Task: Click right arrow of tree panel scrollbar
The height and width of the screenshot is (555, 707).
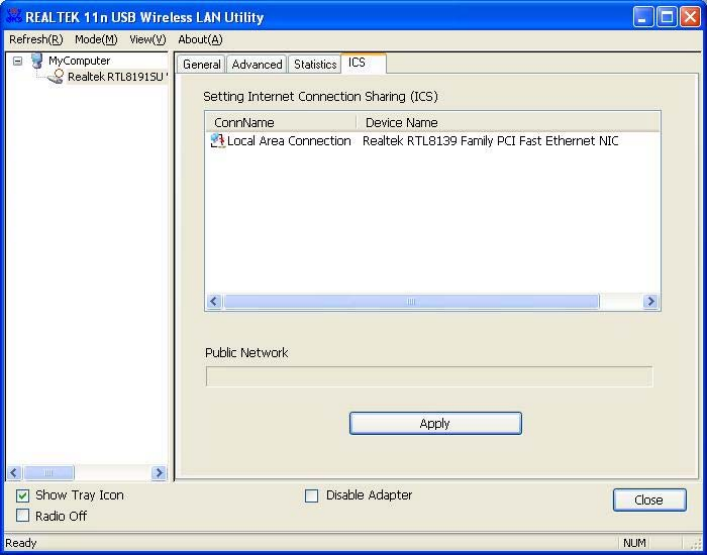Action: click(159, 472)
